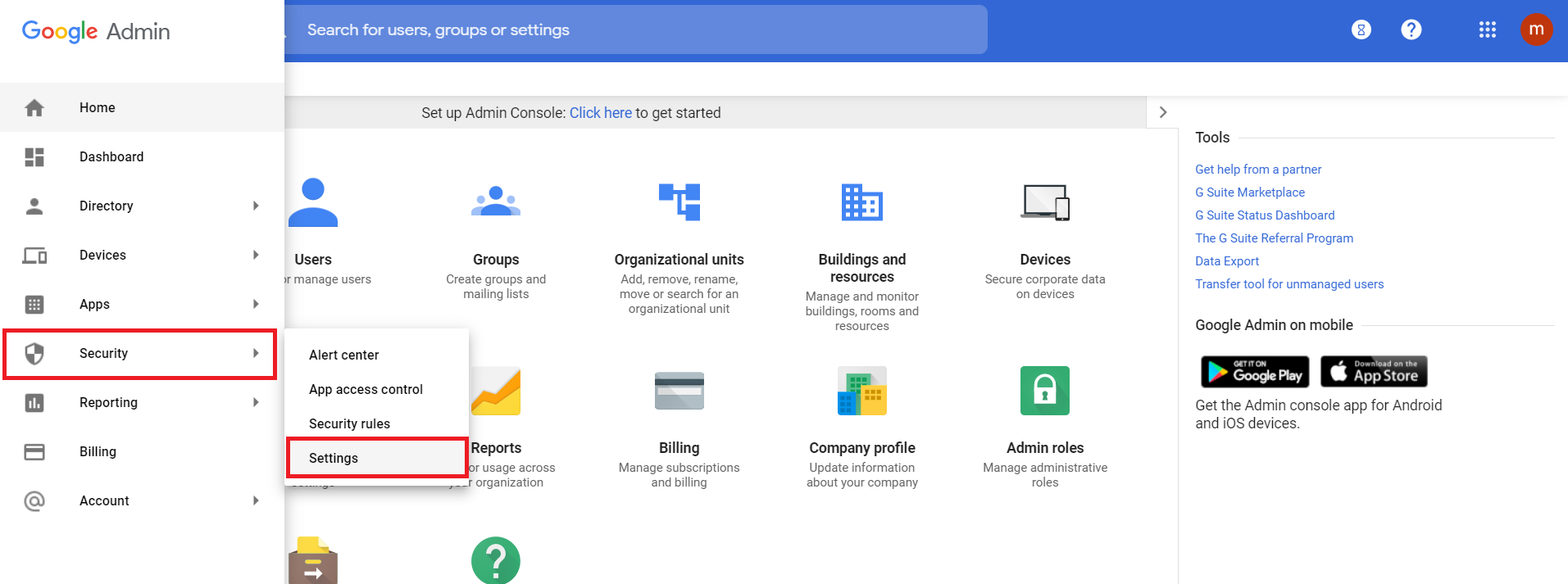Open the Reports chart card icon
Viewport: 1568px width, 584px height.
point(496,391)
